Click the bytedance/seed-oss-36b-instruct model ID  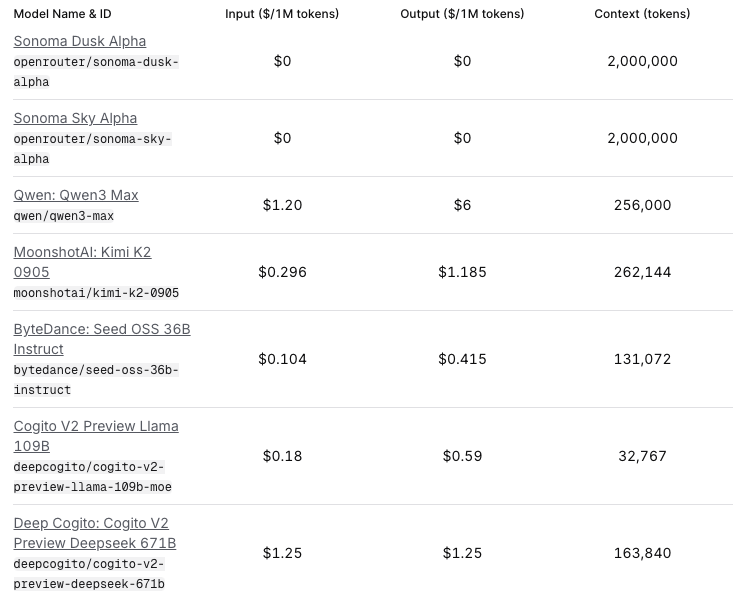(x=96, y=380)
